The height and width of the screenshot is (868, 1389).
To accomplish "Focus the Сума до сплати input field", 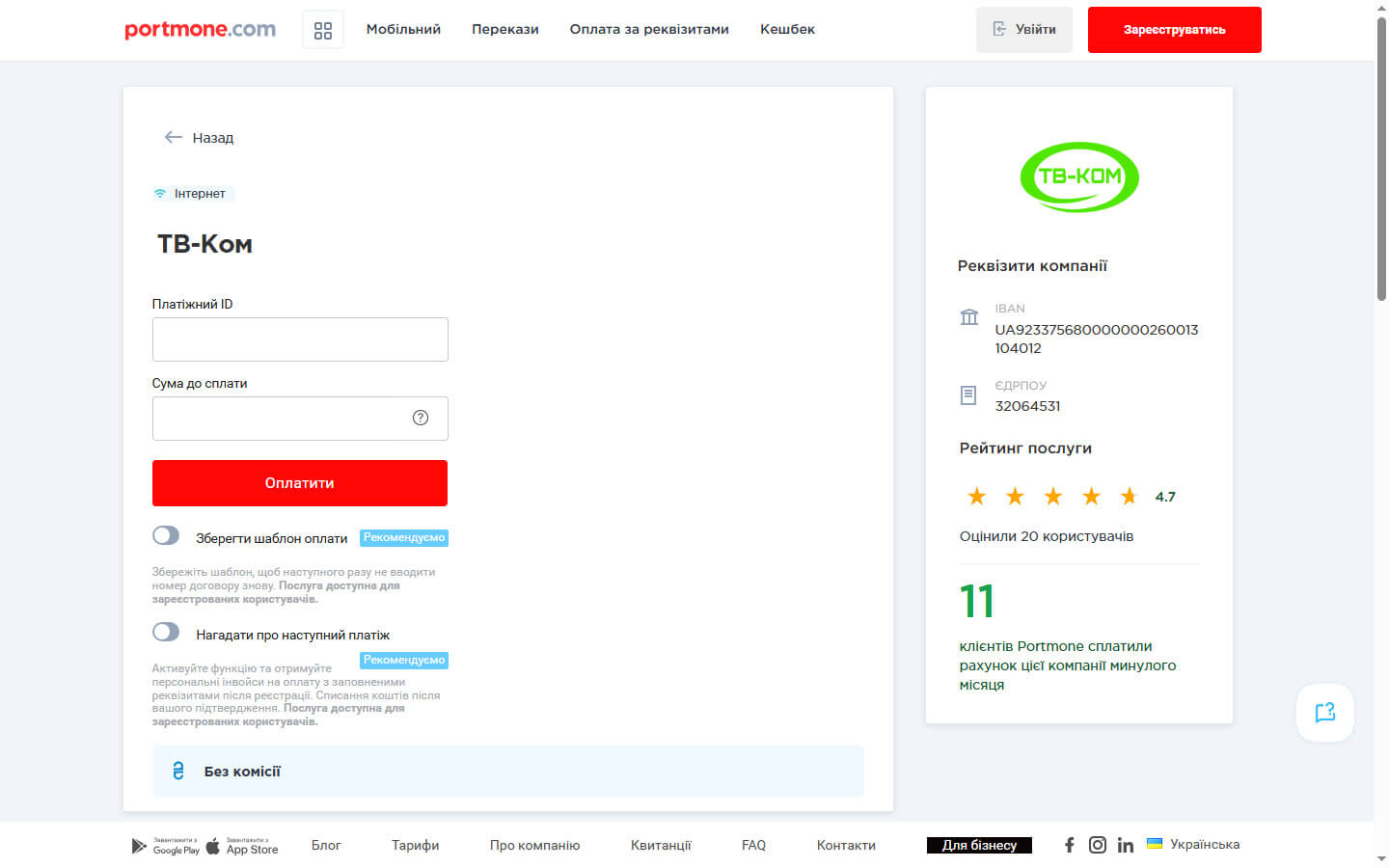I will pos(300,419).
